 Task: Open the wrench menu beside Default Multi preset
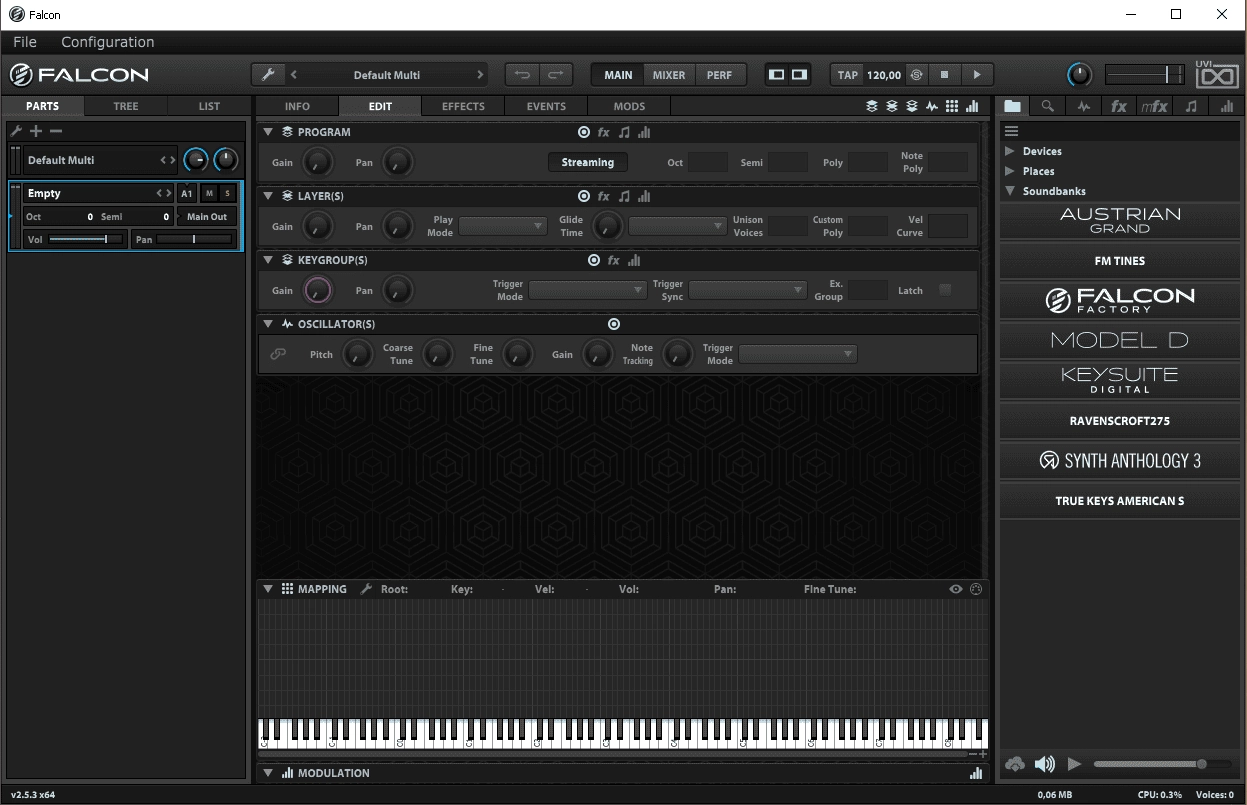click(268, 75)
